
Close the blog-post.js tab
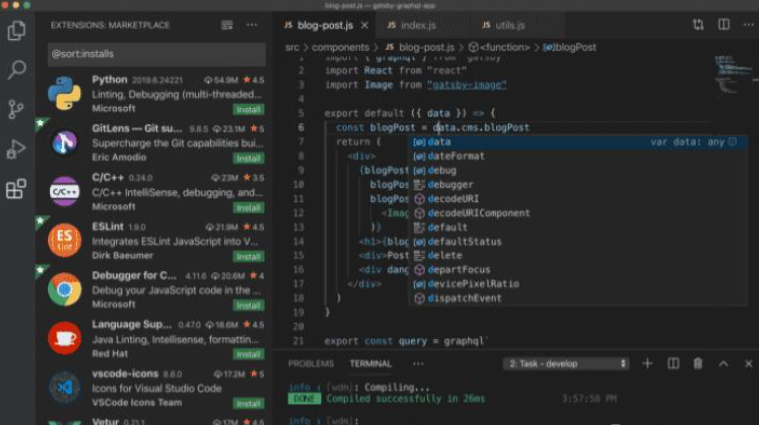point(364,25)
